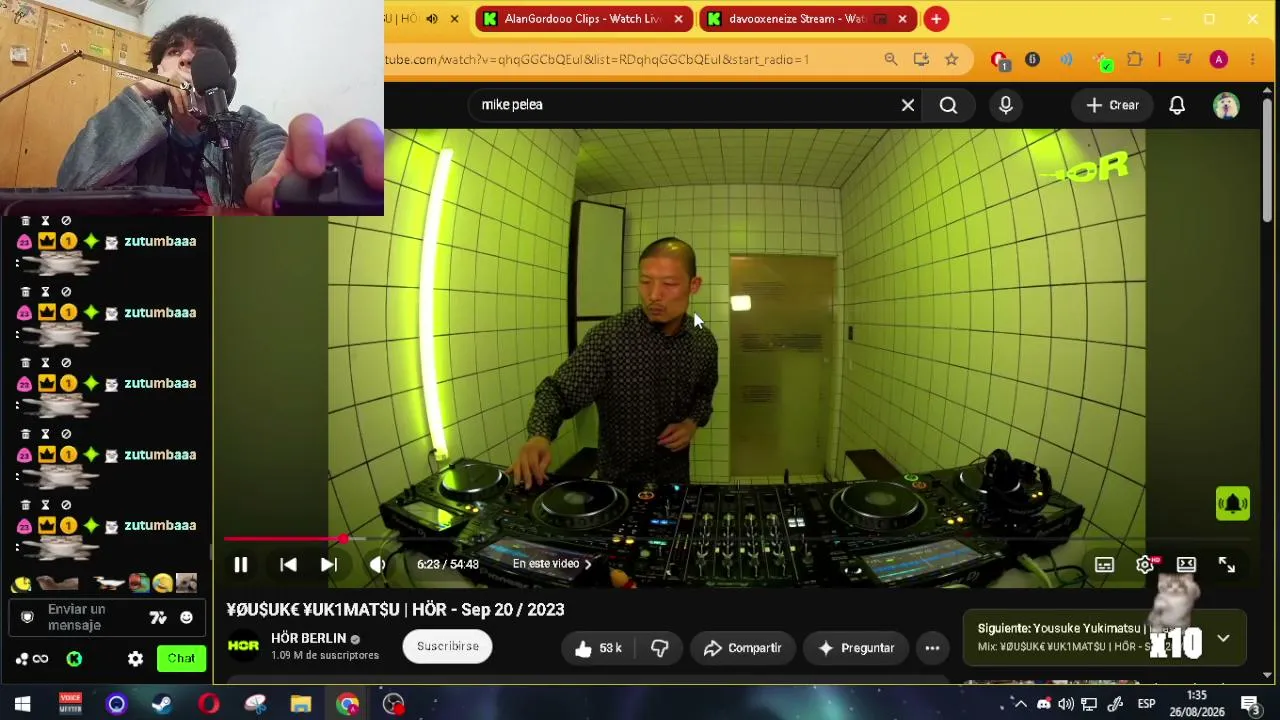Open more actions three-dot menu under video

click(x=932, y=648)
